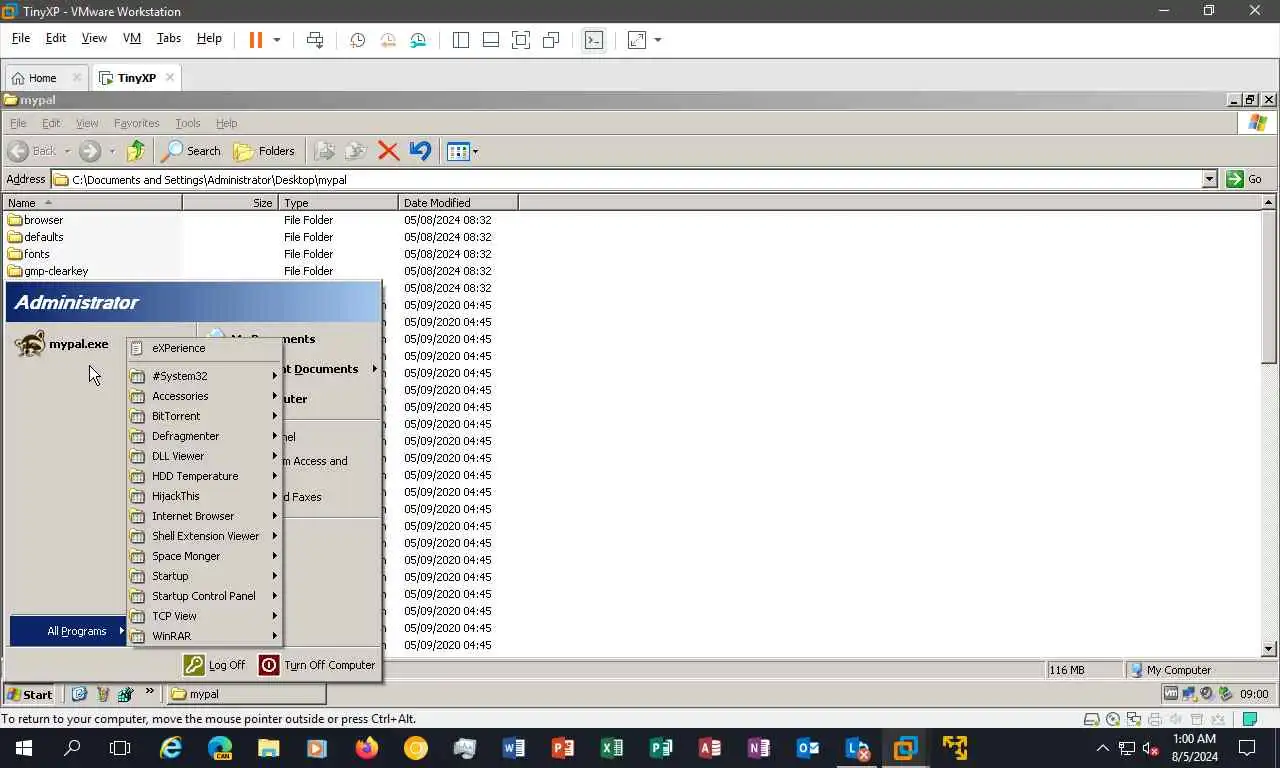Select the gmp-clearkey folder

pyautogui.click(x=48, y=271)
